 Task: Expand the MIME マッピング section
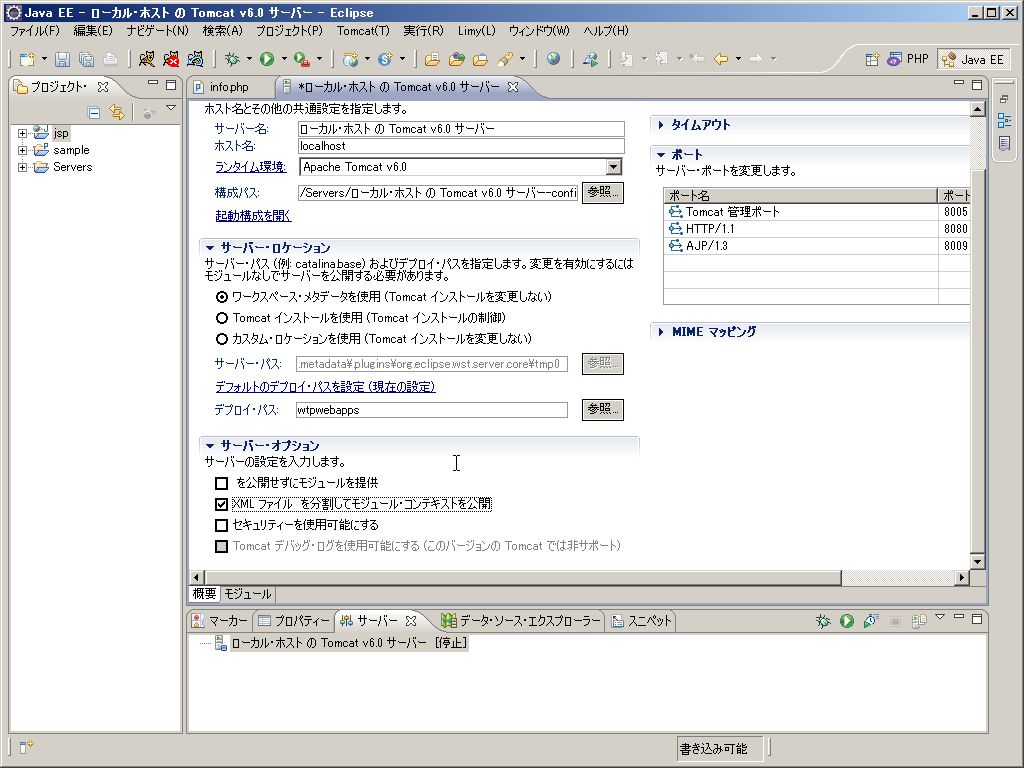point(661,332)
